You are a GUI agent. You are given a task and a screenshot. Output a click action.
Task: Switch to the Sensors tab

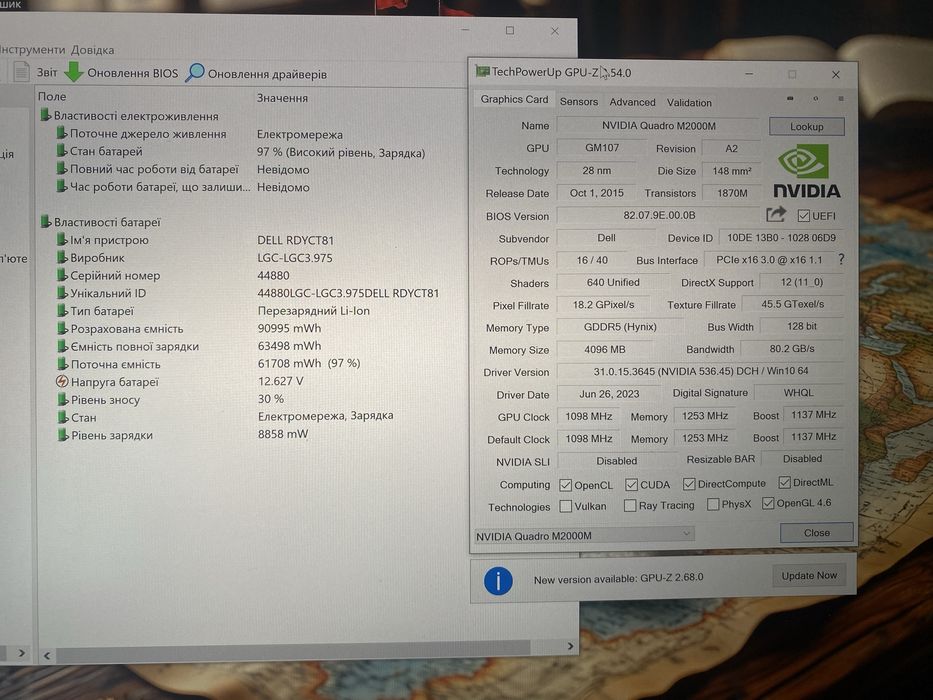[x=578, y=102]
